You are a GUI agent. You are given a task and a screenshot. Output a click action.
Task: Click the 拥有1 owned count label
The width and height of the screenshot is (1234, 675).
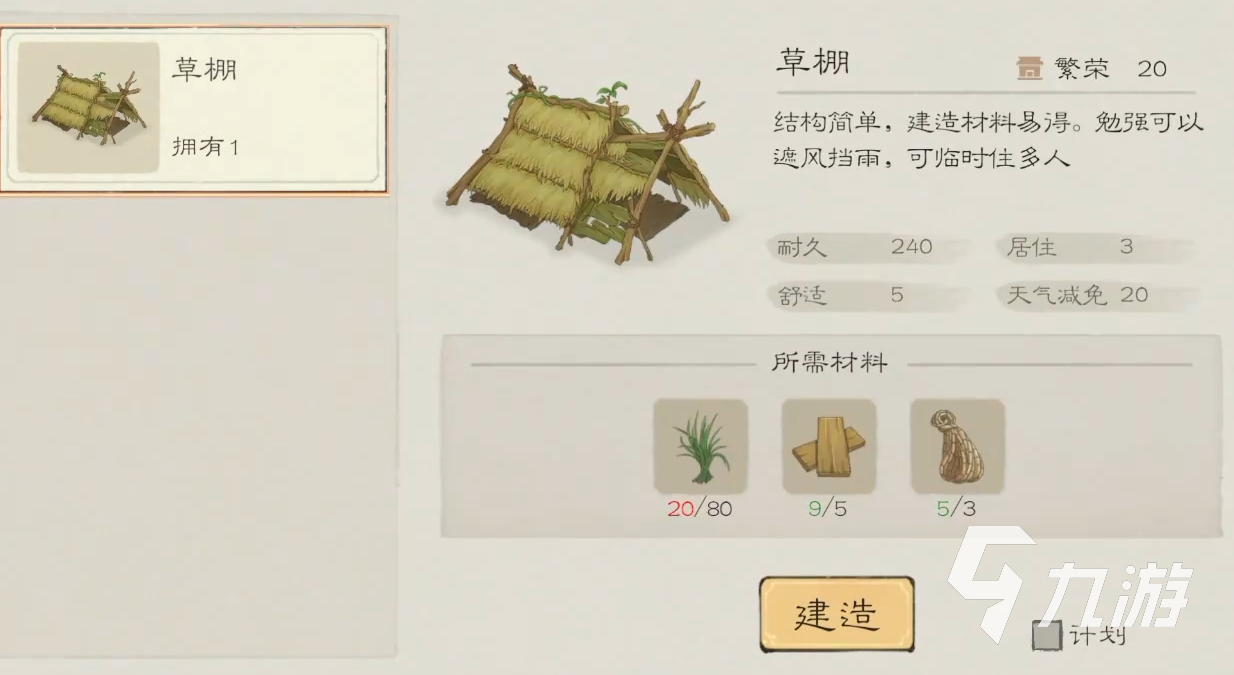pos(206,147)
